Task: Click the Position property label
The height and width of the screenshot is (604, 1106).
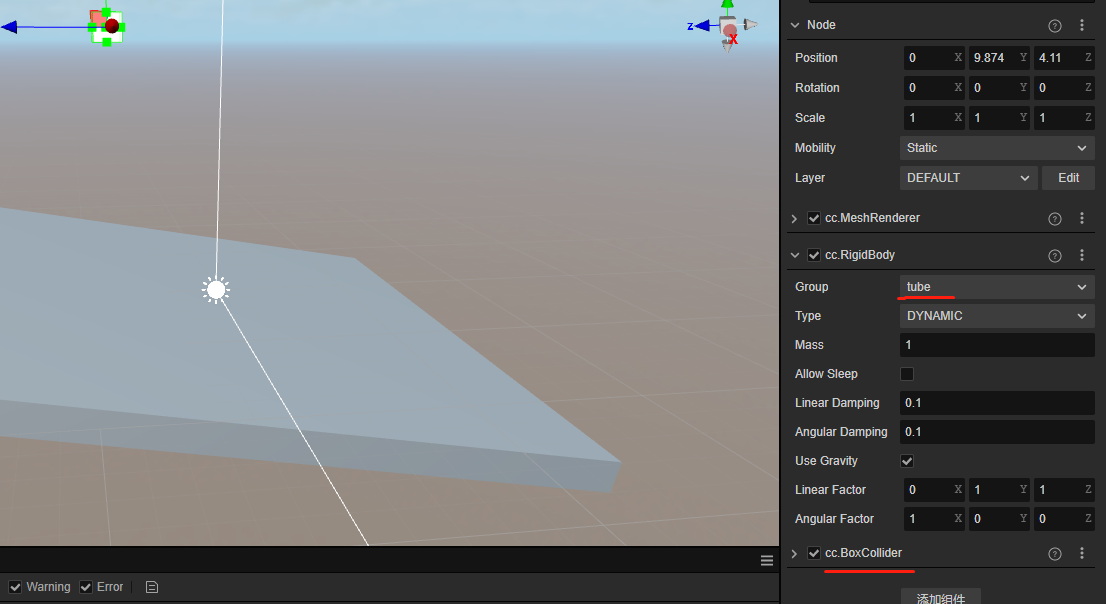Action: [816, 58]
